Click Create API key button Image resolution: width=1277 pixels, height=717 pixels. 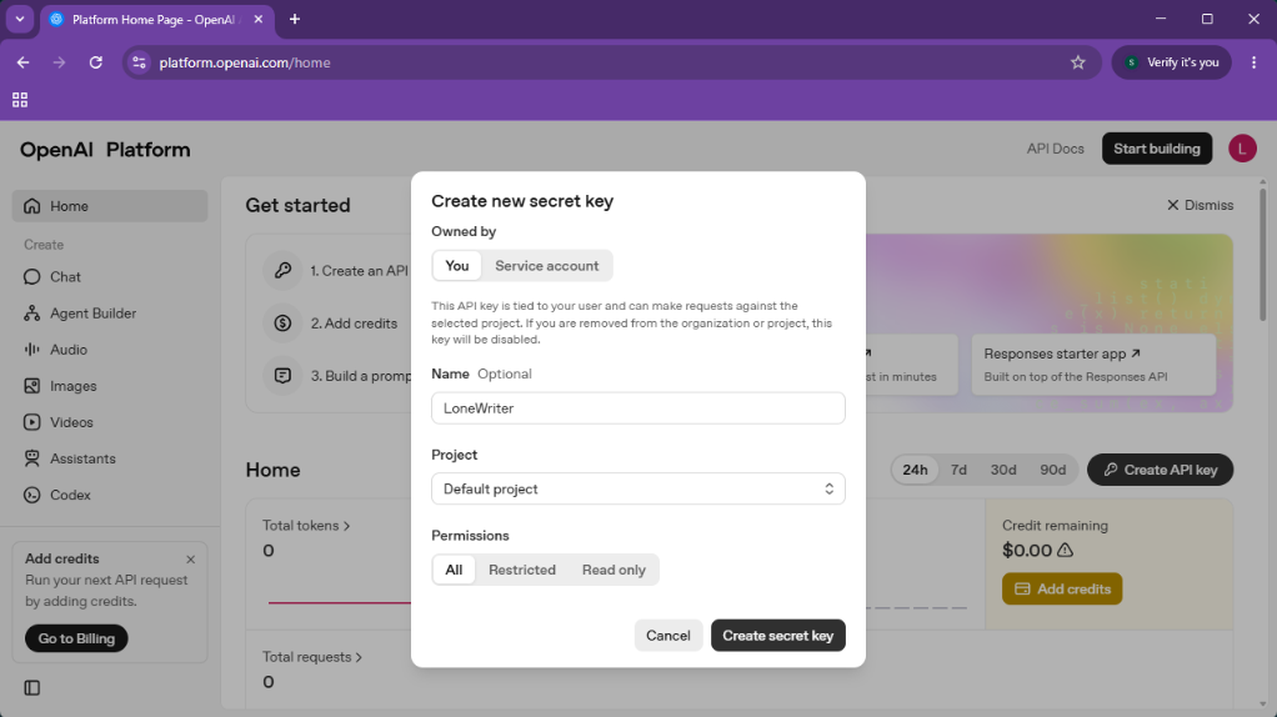pos(1160,470)
